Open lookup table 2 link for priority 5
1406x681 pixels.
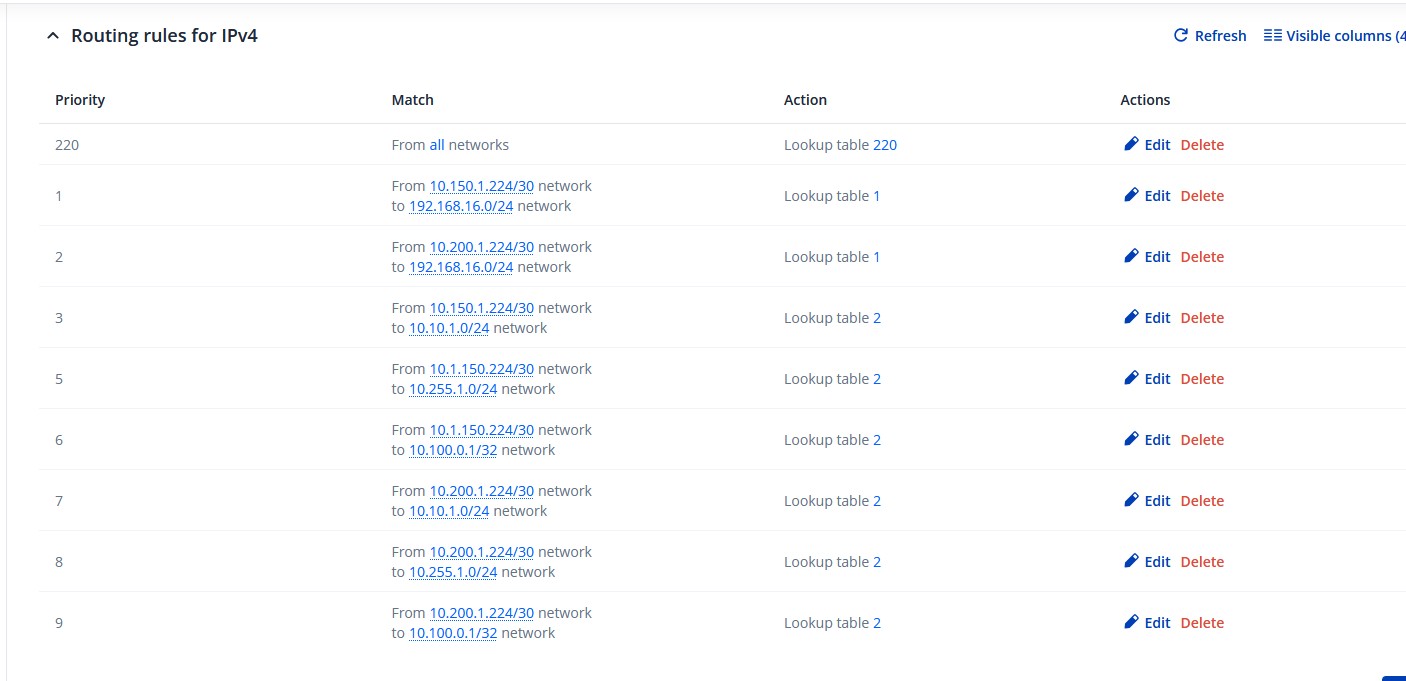877,379
